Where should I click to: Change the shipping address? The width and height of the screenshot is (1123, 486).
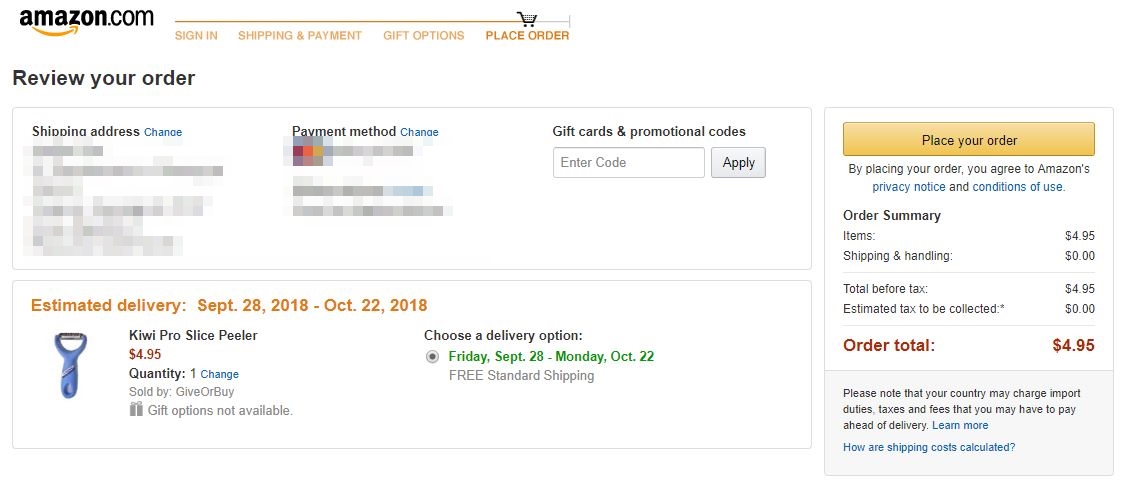pyautogui.click(x=163, y=132)
